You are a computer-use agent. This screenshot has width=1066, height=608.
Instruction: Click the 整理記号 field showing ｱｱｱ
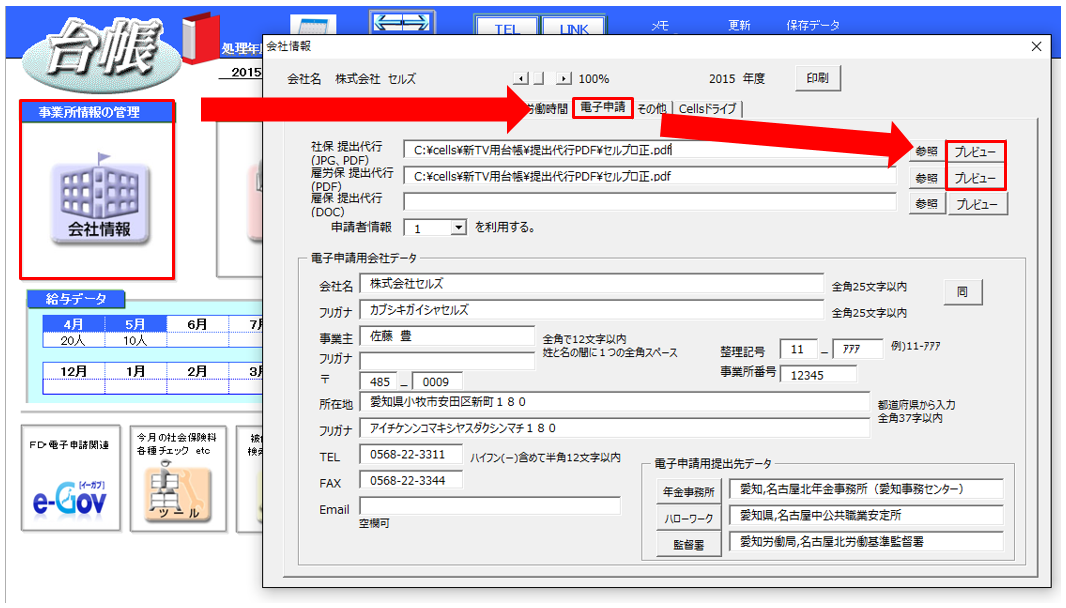pos(857,349)
